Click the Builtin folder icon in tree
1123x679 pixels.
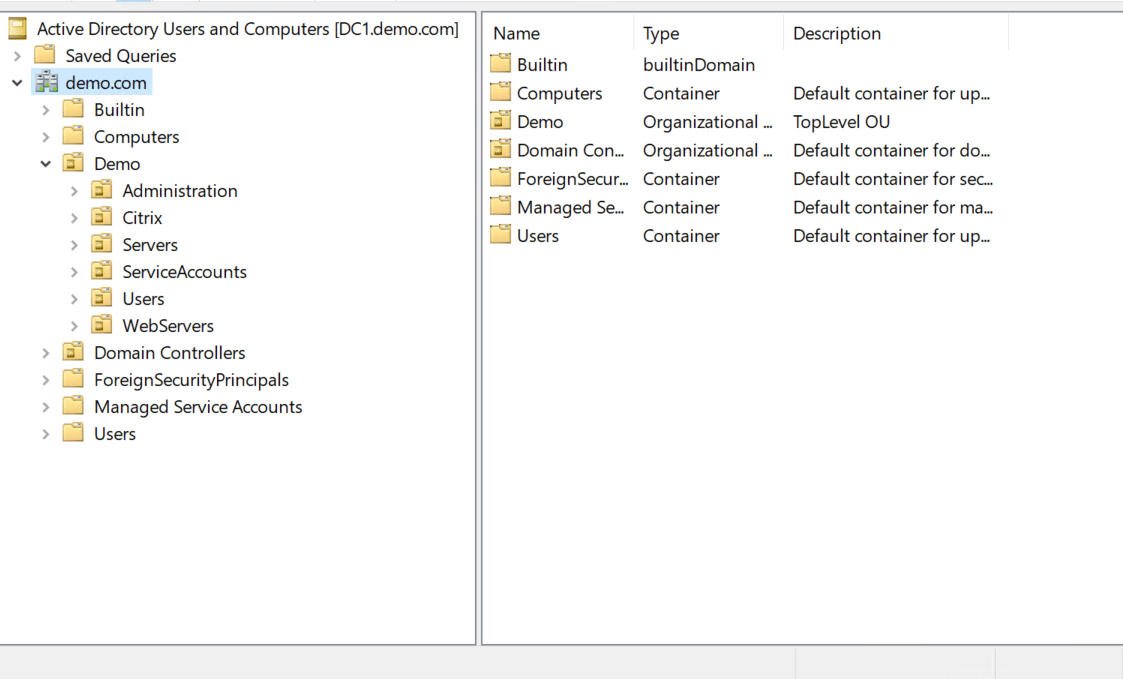click(x=73, y=110)
